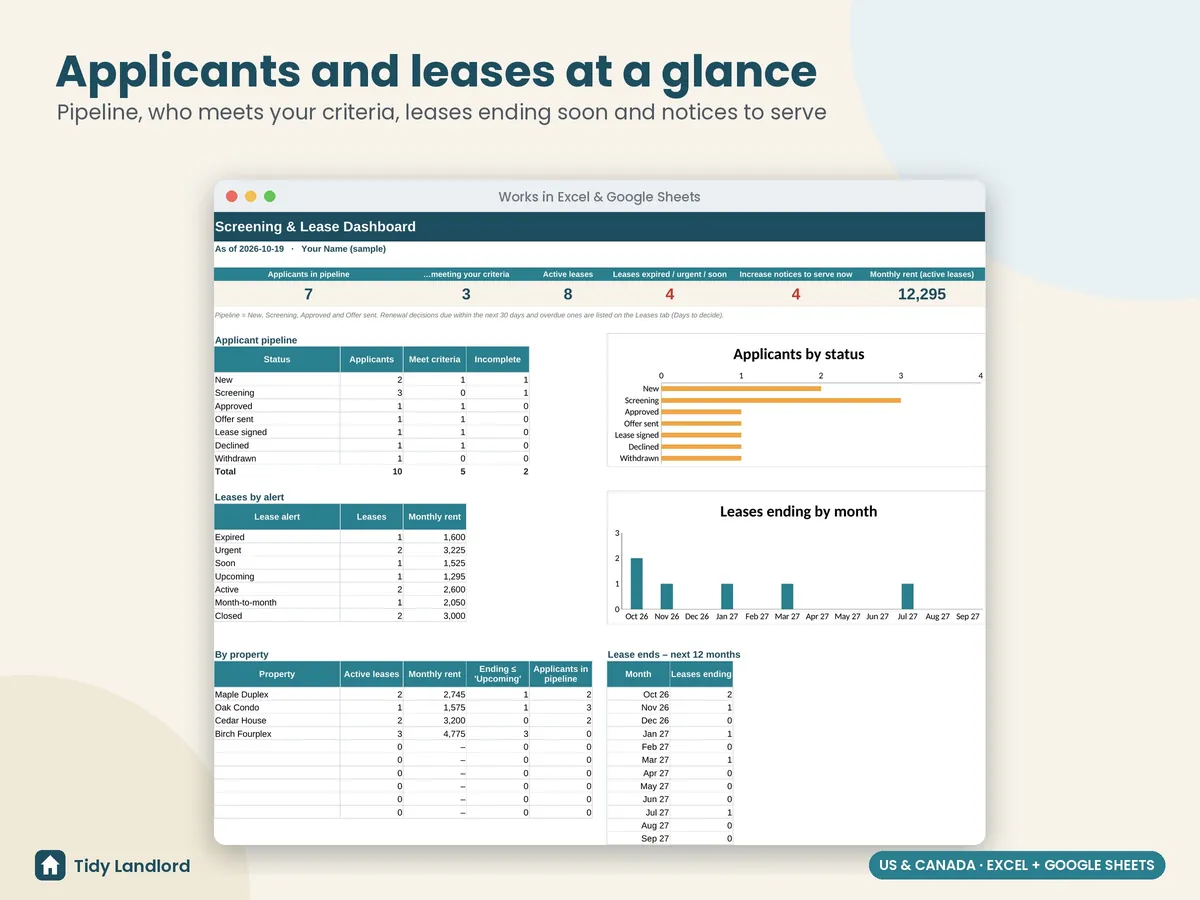Select the 'Lease alert' column header

pos(277,517)
